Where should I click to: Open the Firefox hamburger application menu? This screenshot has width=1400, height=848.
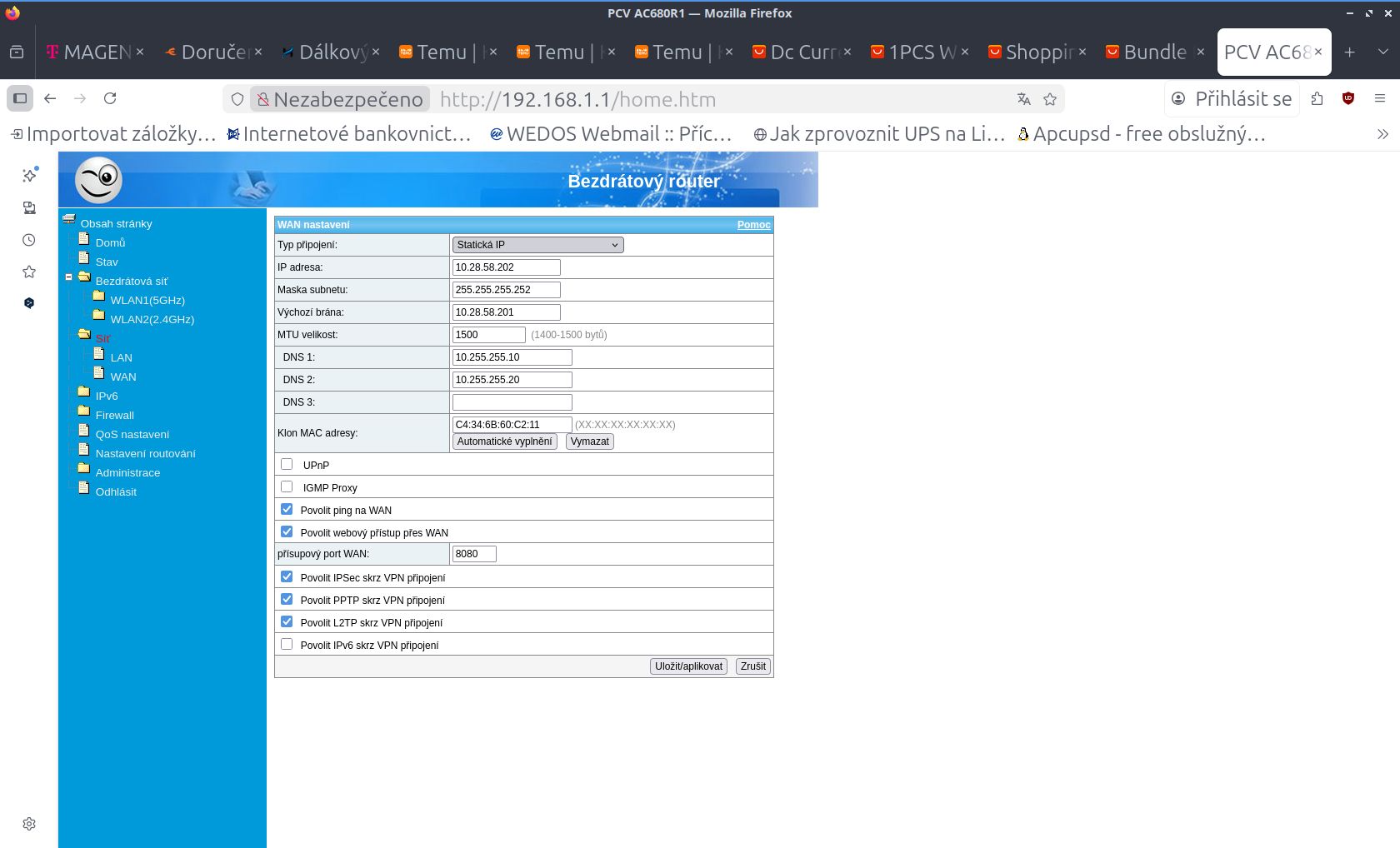[x=1380, y=98]
